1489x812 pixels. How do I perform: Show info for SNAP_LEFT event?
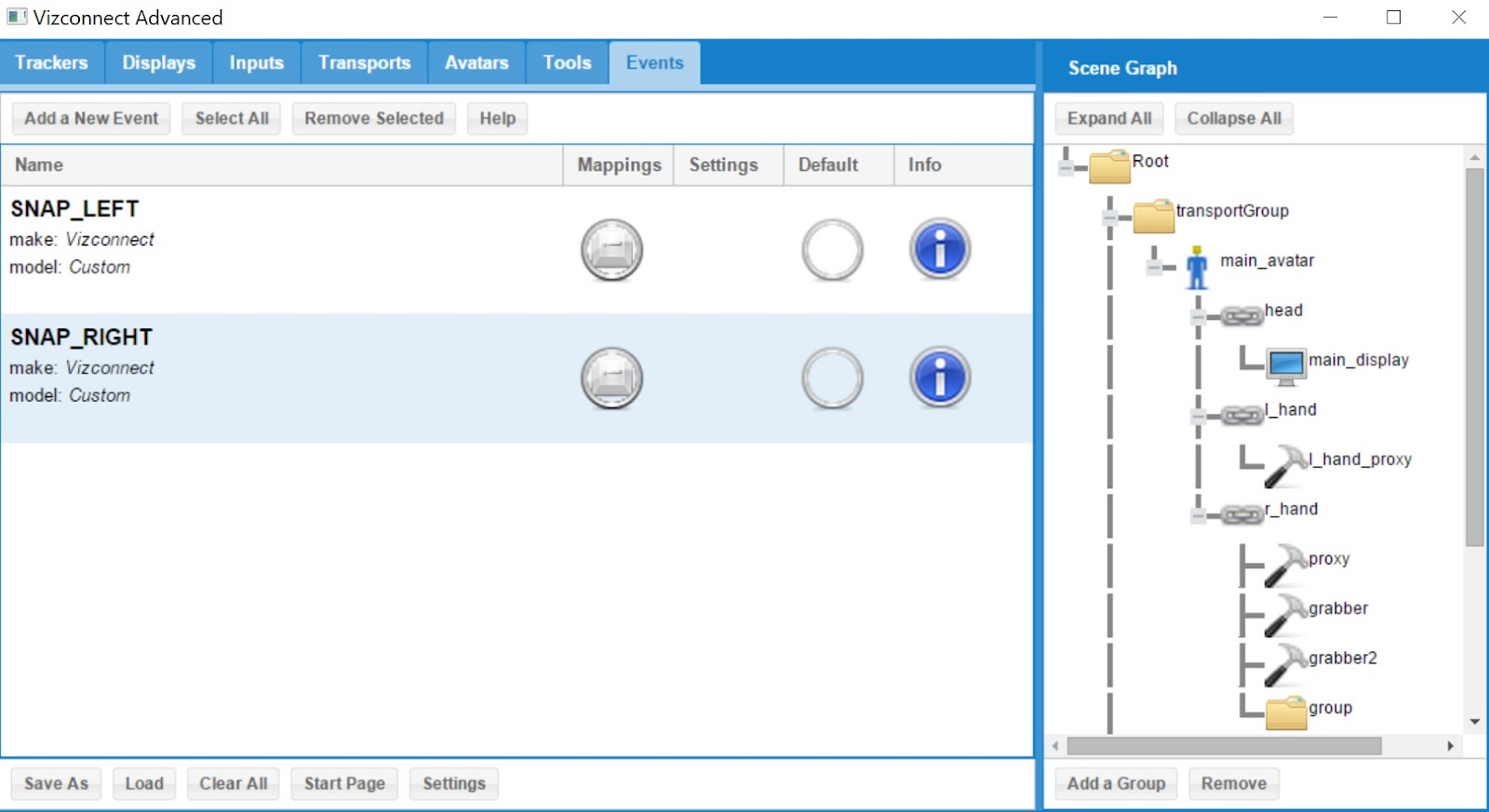tap(940, 249)
